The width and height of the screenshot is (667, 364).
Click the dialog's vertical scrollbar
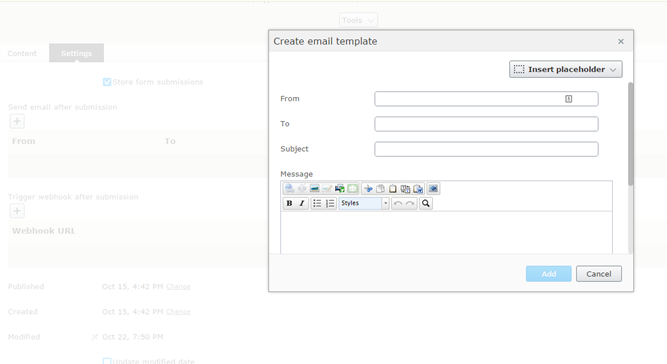[630, 134]
